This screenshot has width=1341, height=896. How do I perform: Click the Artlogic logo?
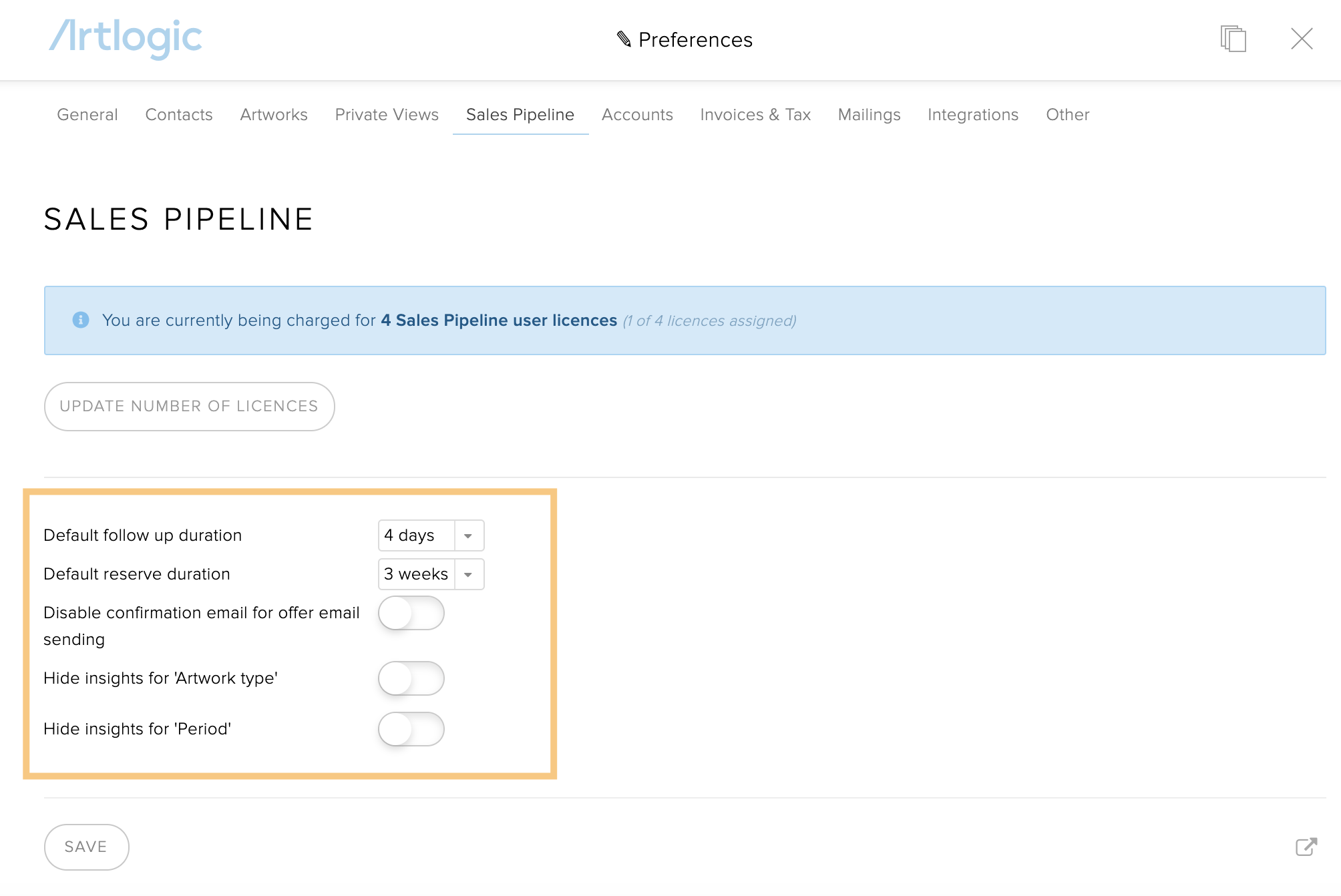126,39
